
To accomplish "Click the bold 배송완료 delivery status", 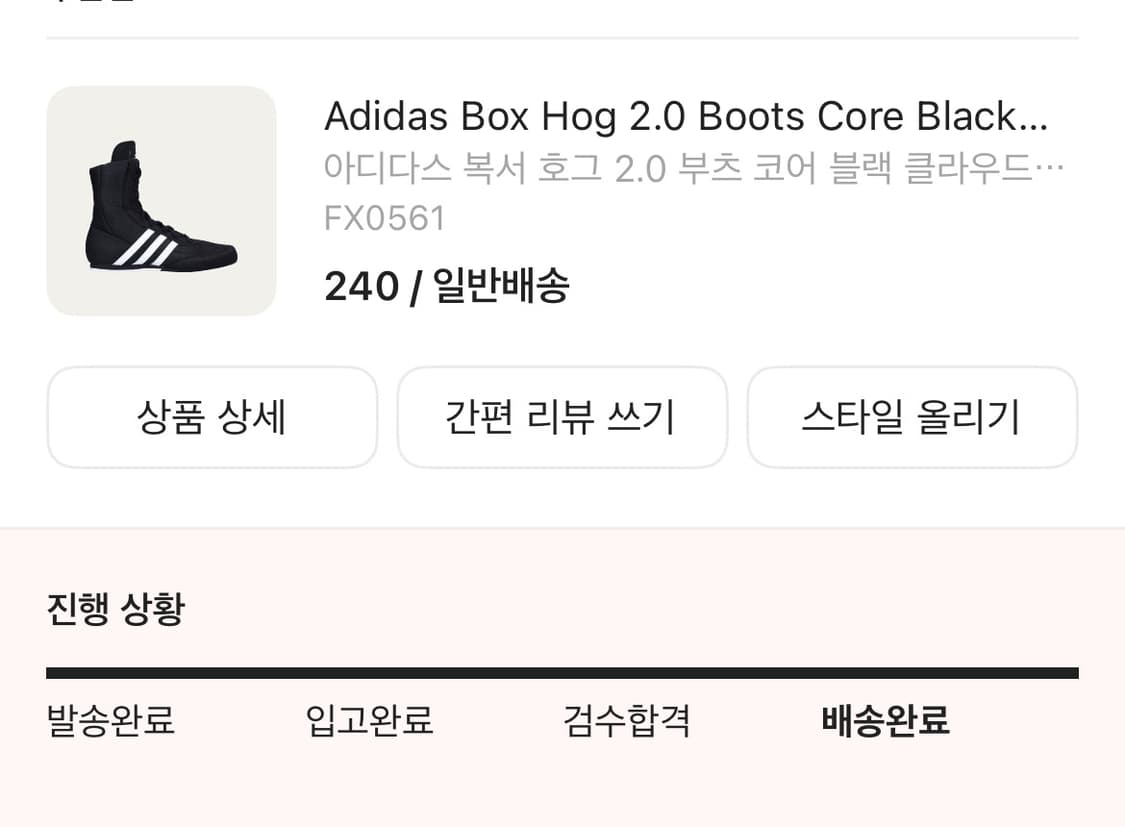I will pyautogui.click(x=884, y=720).
